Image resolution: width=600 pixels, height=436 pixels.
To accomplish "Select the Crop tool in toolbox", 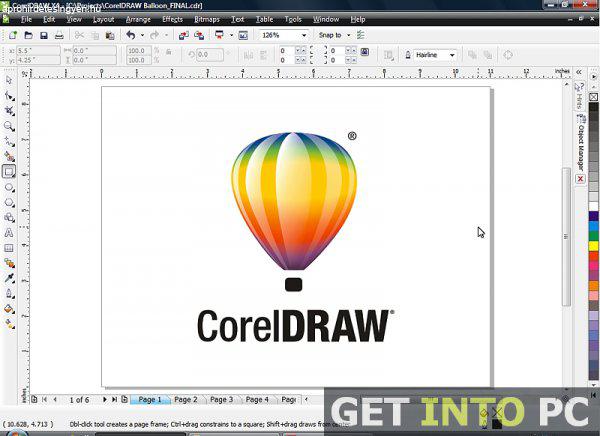I will (x=9, y=111).
